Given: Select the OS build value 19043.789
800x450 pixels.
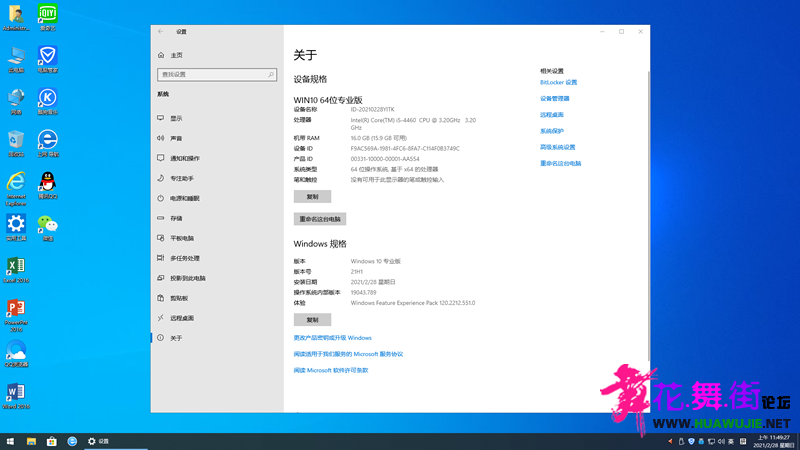Looking at the screenshot, I should 363,293.
